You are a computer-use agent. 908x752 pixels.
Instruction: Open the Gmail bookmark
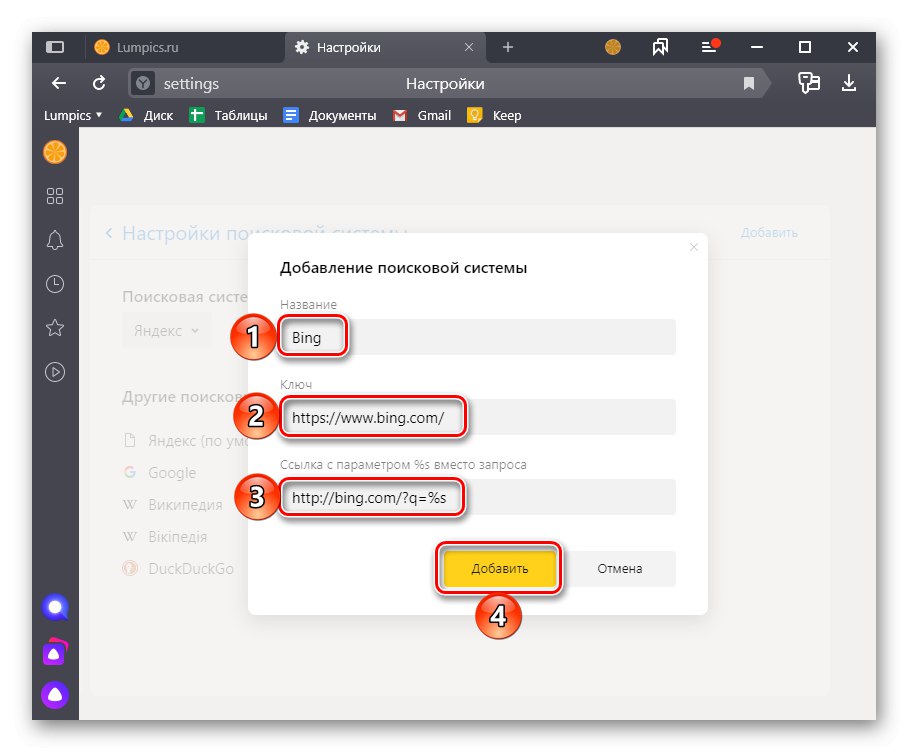pyautogui.click(x=422, y=115)
